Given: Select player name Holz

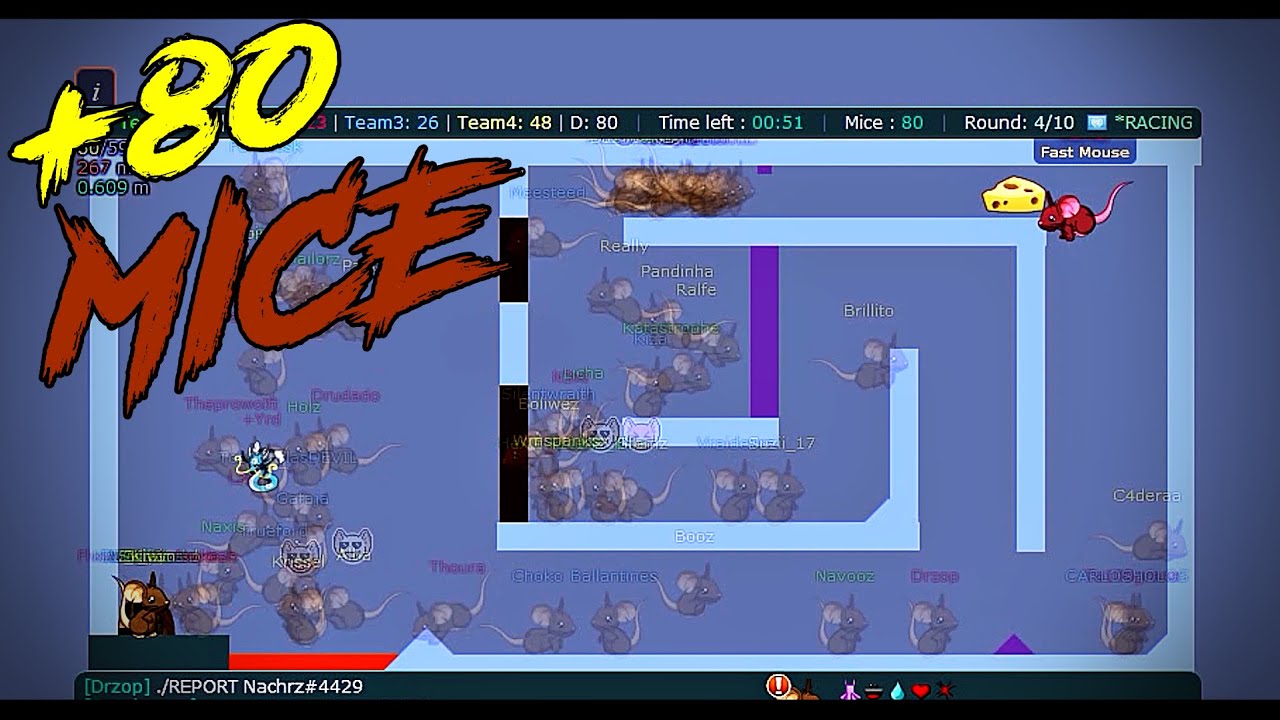Looking at the screenshot, I should click(x=304, y=407).
